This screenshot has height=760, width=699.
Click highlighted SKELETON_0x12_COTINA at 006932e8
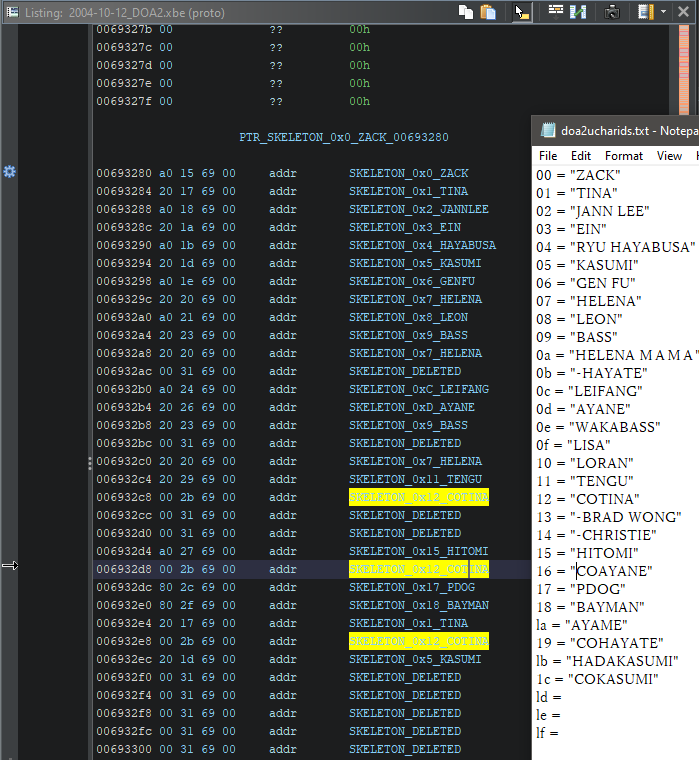click(419, 641)
